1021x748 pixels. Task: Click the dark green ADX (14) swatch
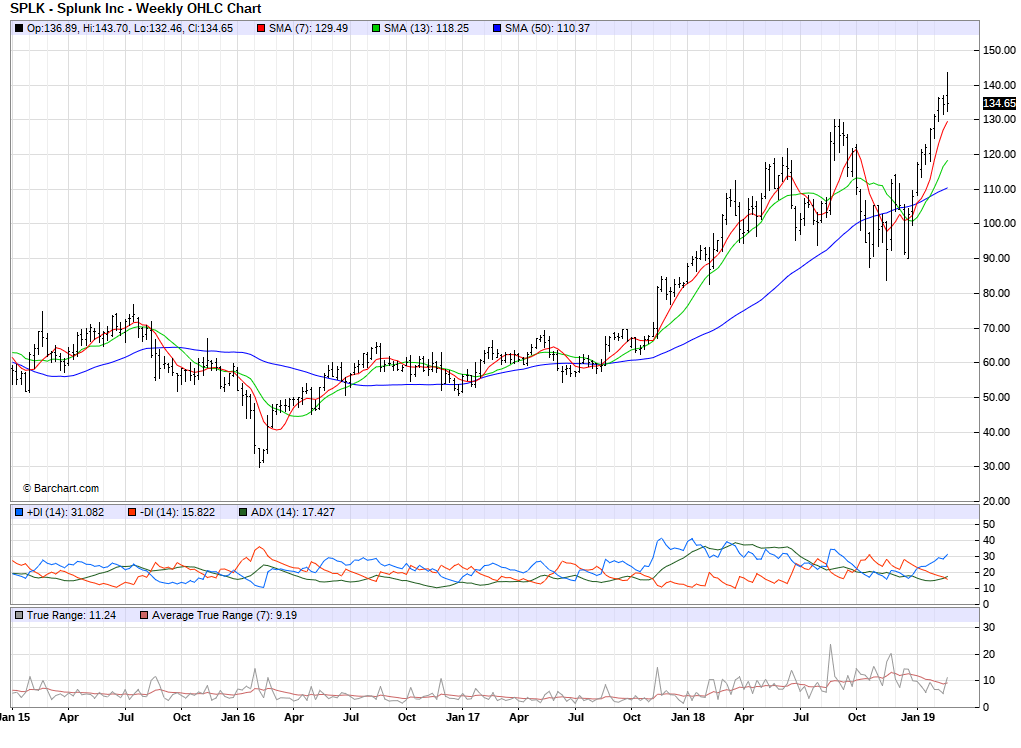(x=243, y=512)
